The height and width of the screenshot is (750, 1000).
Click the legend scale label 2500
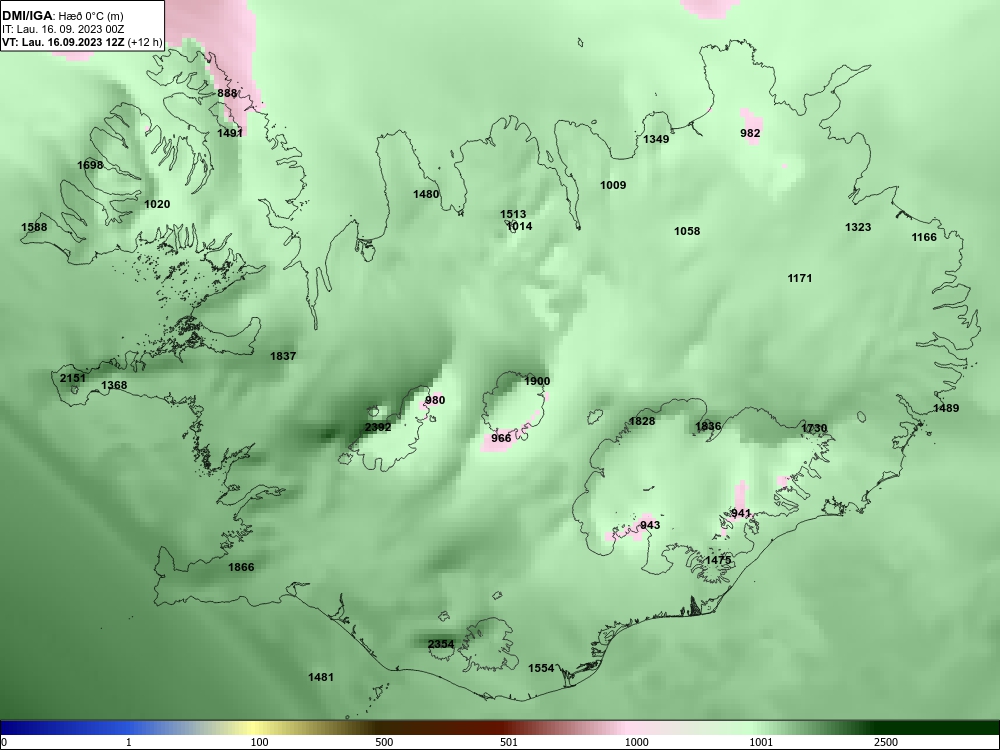[x=886, y=742]
